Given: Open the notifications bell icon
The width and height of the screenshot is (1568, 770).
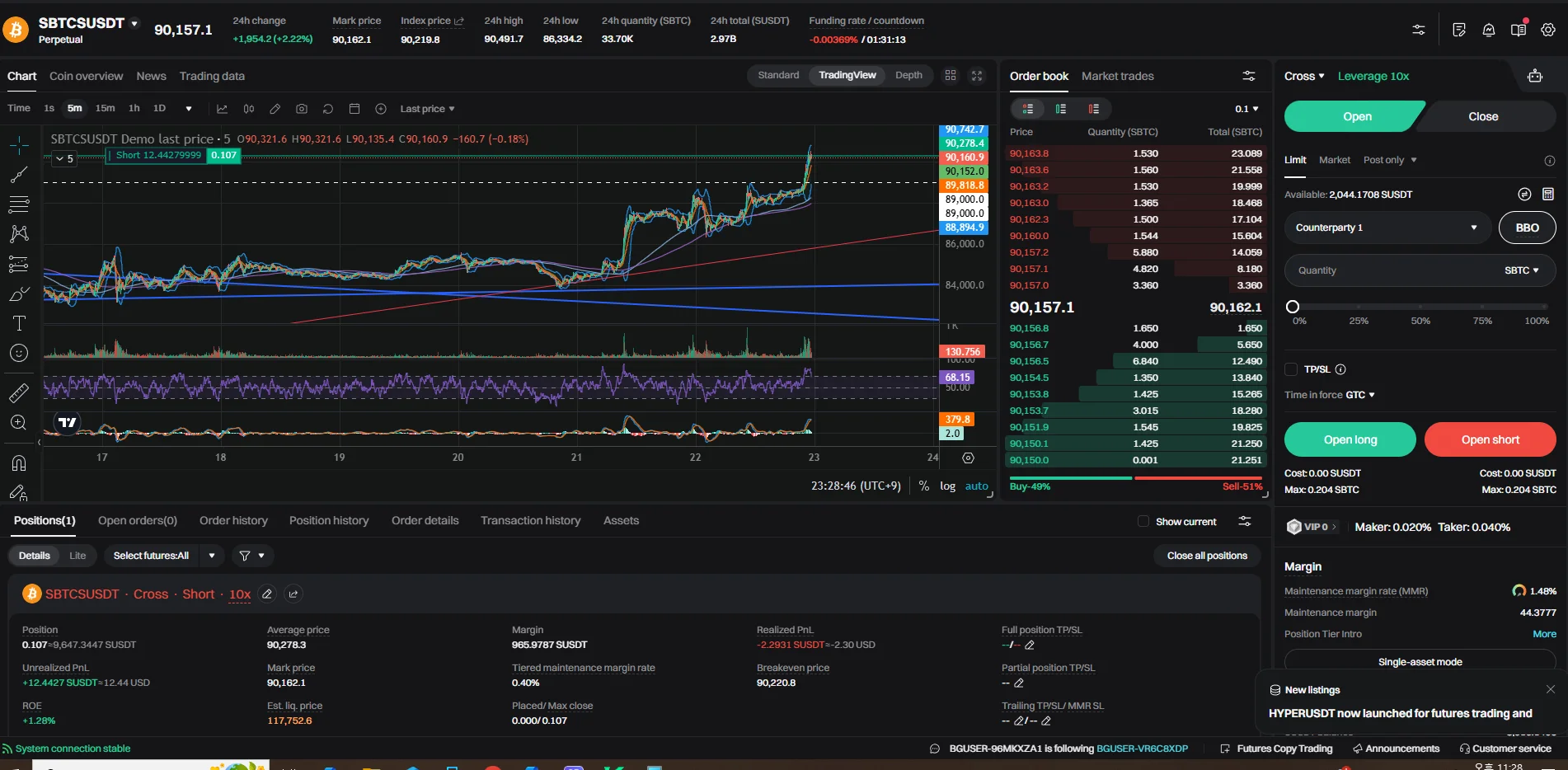Looking at the screenshot, I should click(1488, 30).
